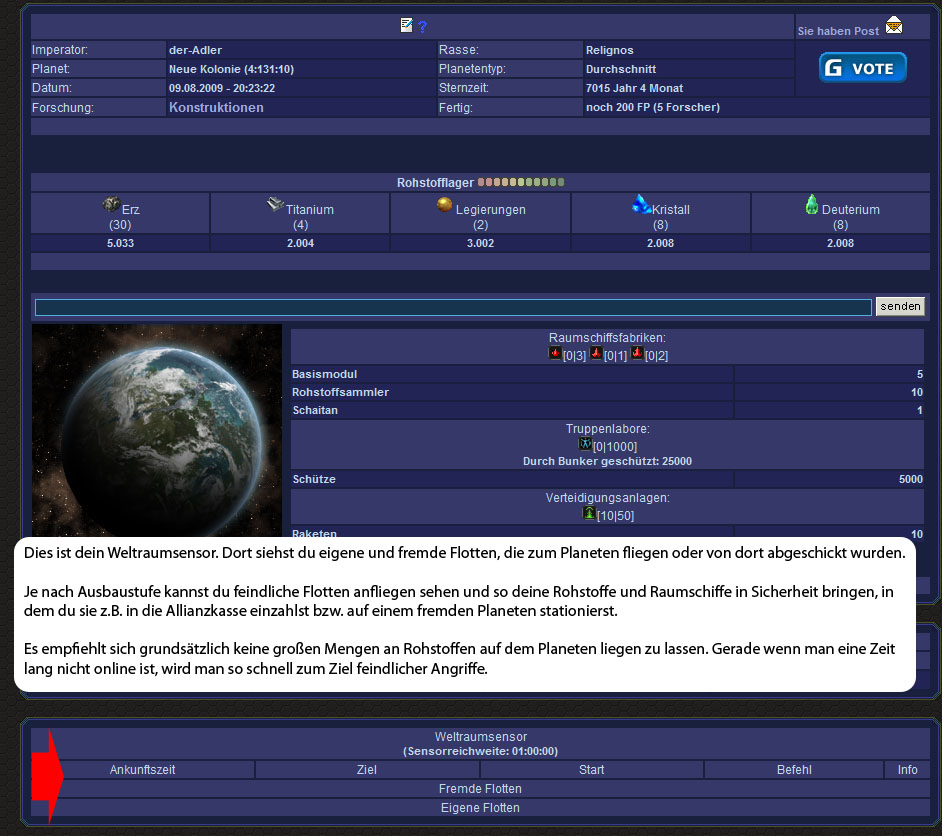Open the first spaceship factory icon [0|3]
Viewport: 942px width, 836px height.
click(x=555, y=354)
